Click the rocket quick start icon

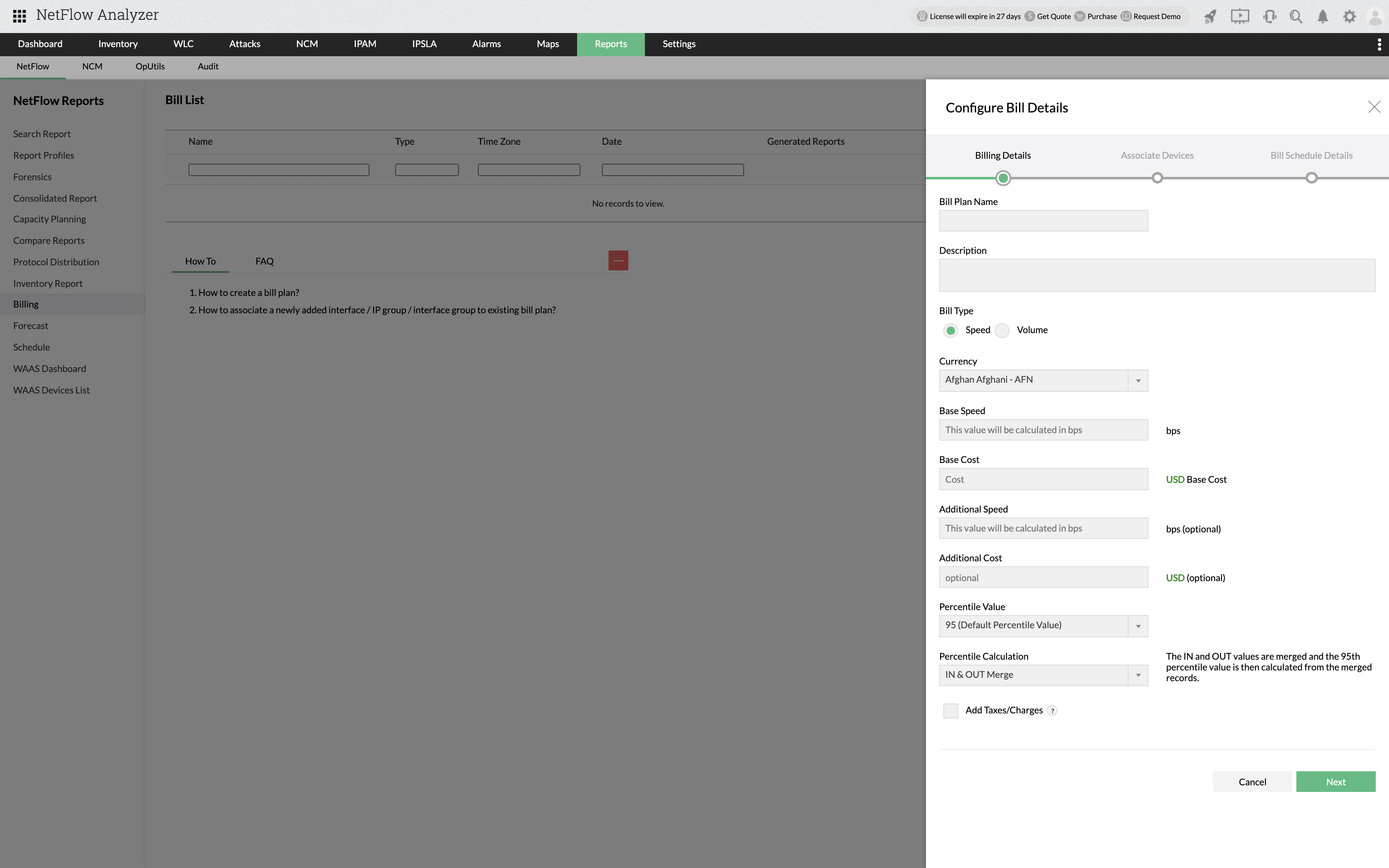[1210, 16]
